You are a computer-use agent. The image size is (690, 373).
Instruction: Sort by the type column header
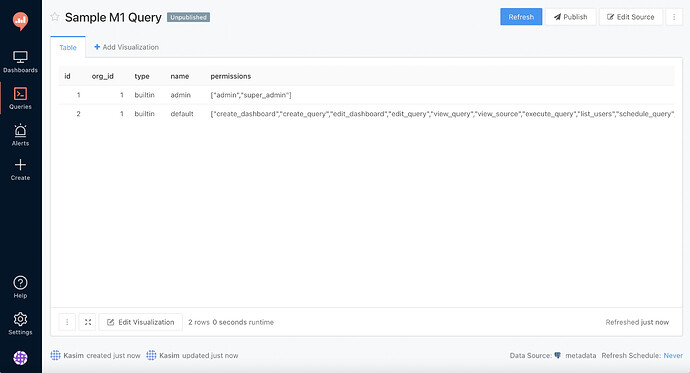142,76
